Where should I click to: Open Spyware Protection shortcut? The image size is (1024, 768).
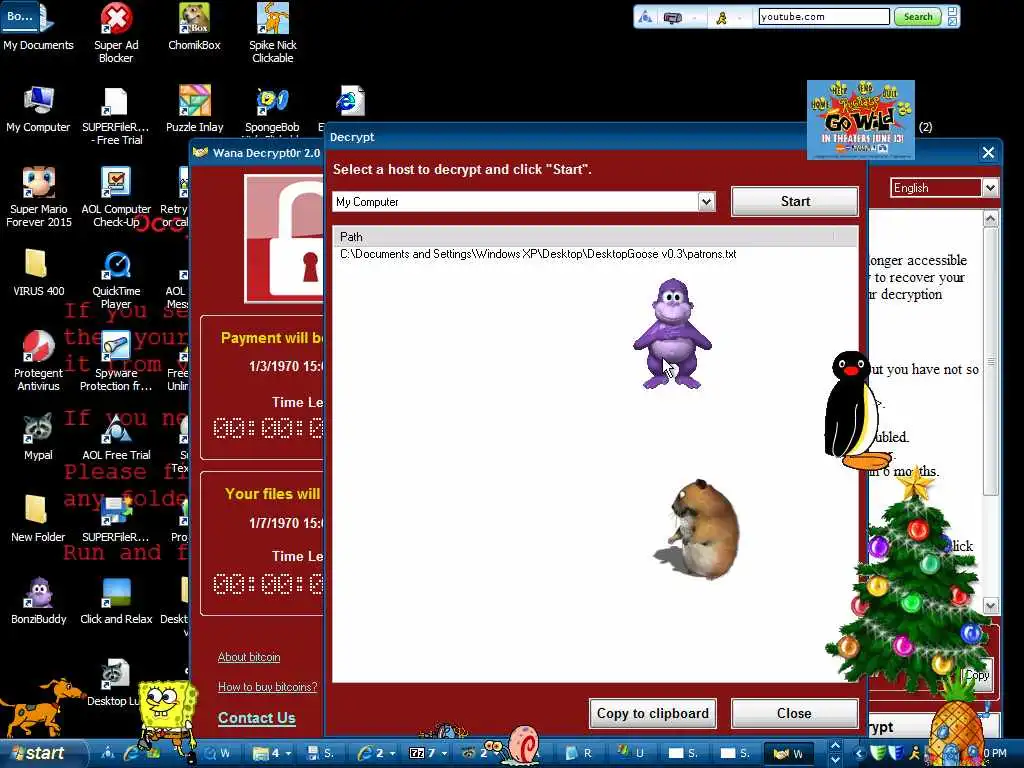(116, 361)
